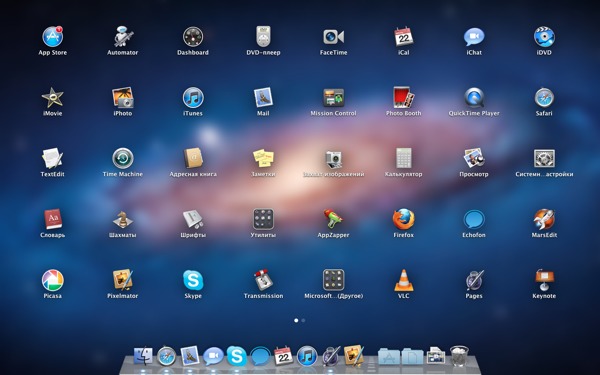Select the first Launchpad page dot
Image resolution: width=600 pixels, height=375 pixels.
tap(296, 320)
